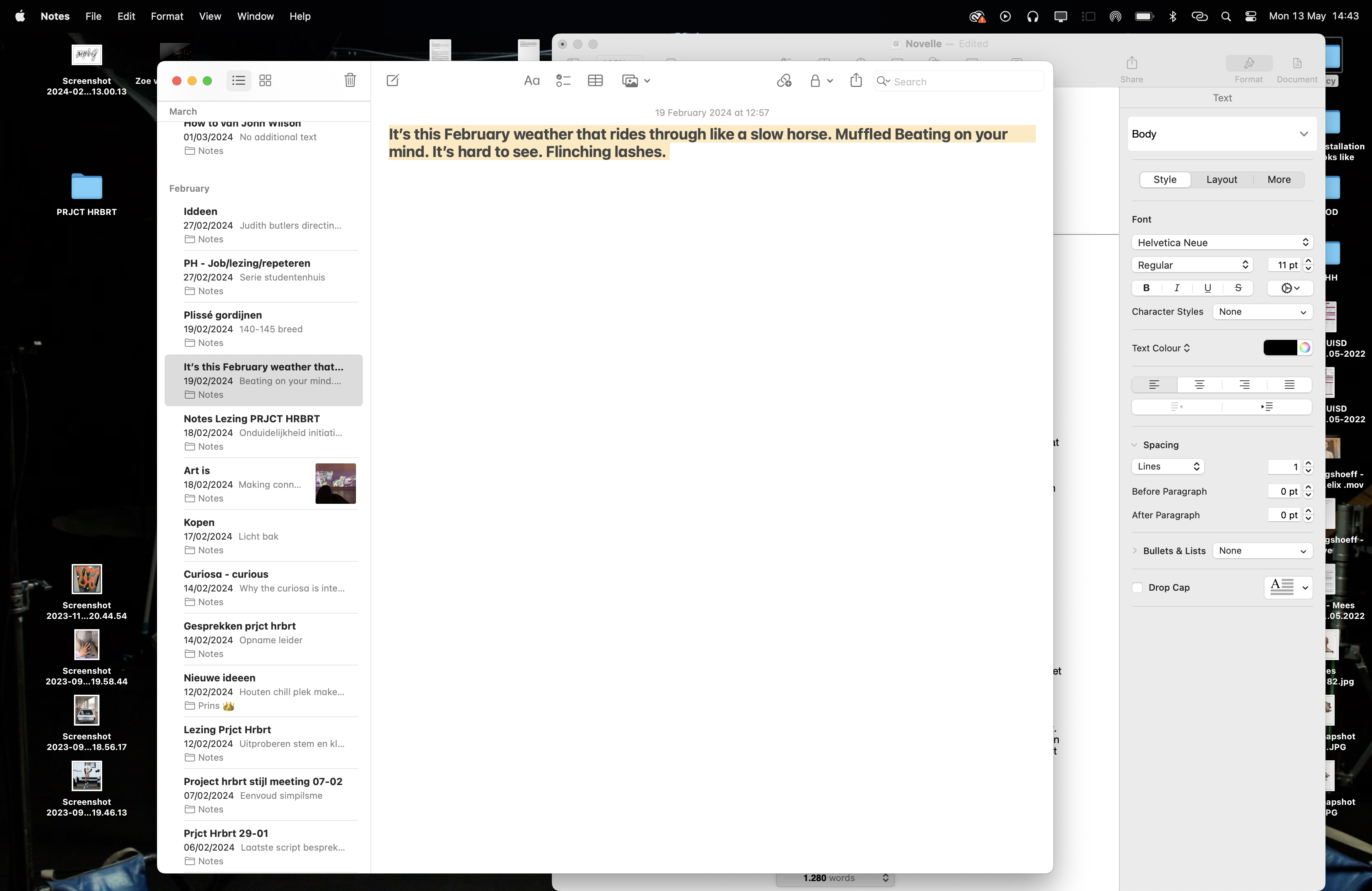Image resolution: width=1372 pixels, height=891 pixels.
Task: Delete note with the trash icon
Action: [x=350, y=81]
